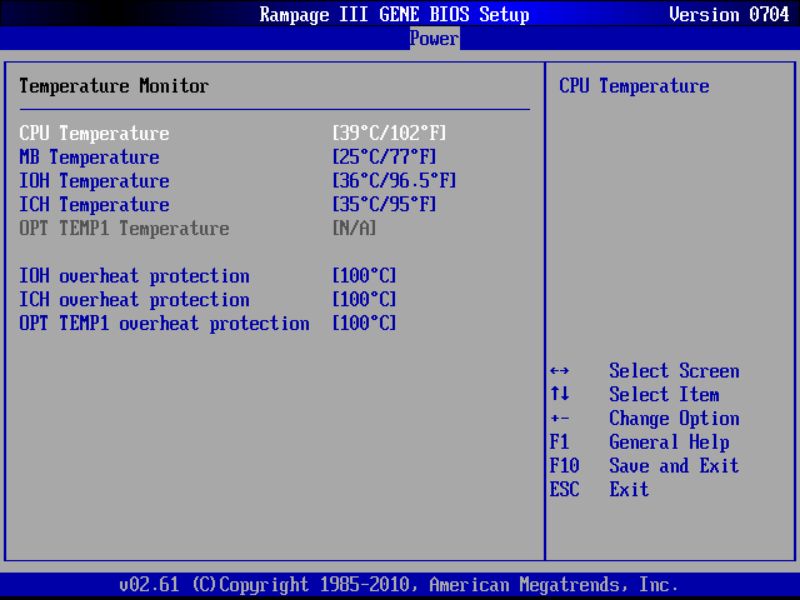Select OPT TEMP1 overheat protection label
This screenshot has width=800, height=600.
click(164, 323)
